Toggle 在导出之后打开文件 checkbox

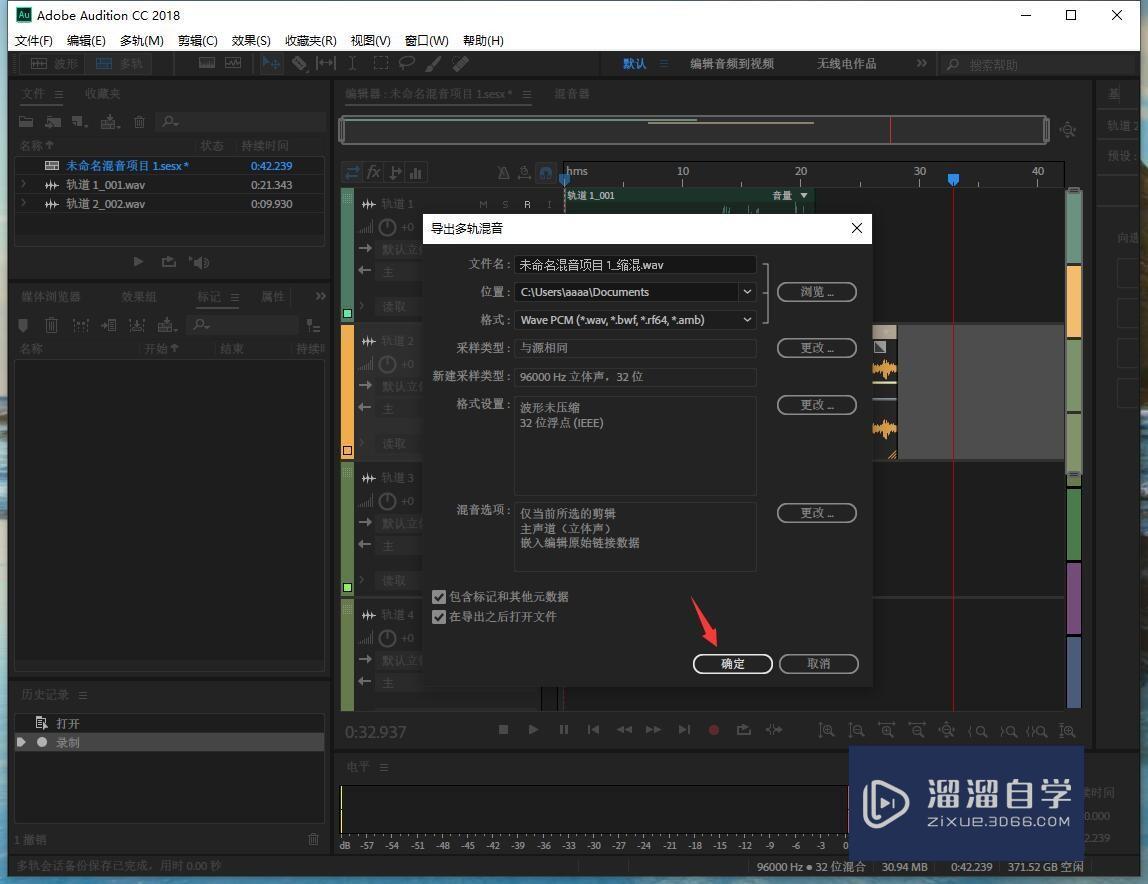tap(439, 617)
